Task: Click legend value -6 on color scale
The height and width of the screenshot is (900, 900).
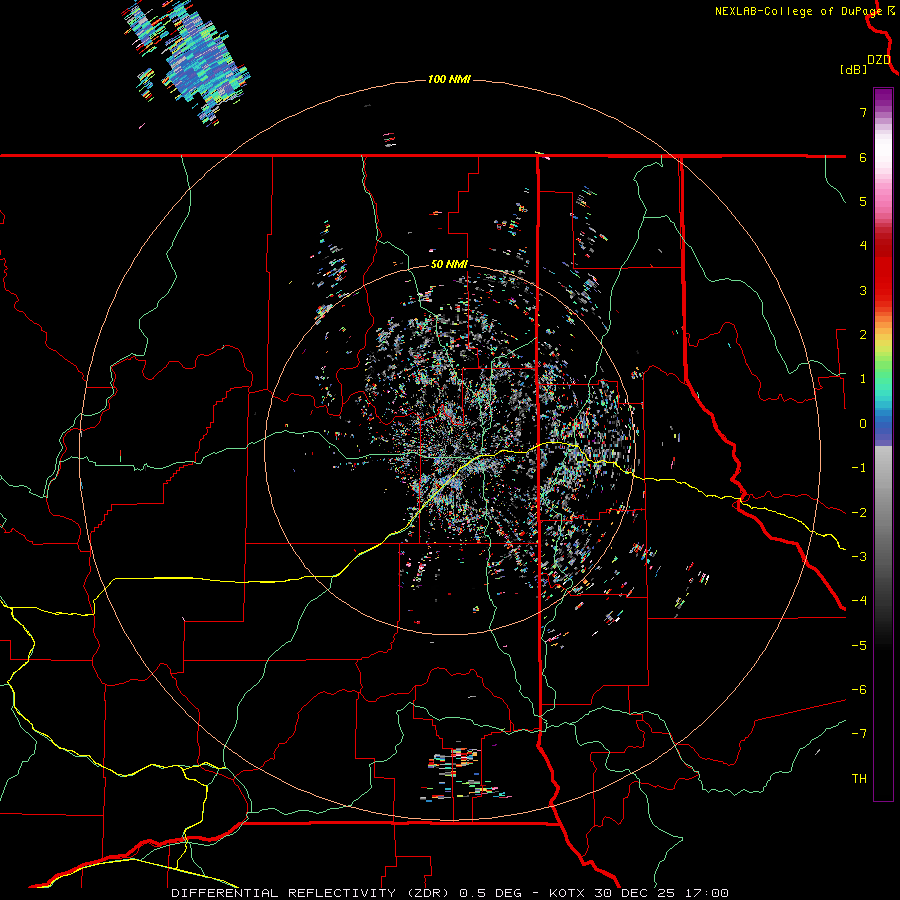Action: (x=859, y=690)
